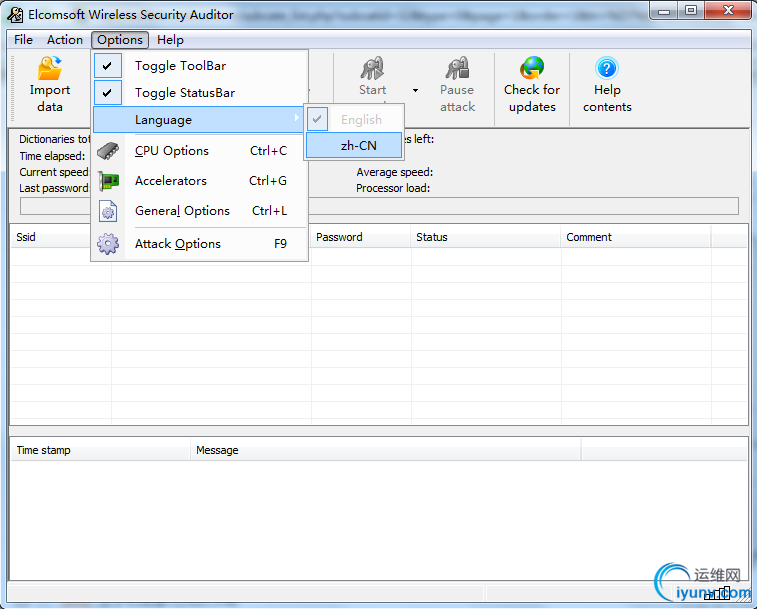Uncheck the Toggle ToolBar checkmark
Screen dimensions: 757x609
[x=108, y=66]
